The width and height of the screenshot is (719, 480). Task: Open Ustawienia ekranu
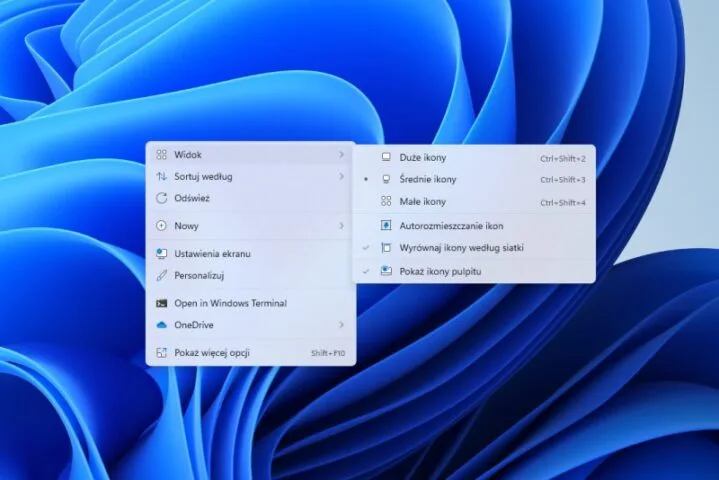(x=251, y=254)
